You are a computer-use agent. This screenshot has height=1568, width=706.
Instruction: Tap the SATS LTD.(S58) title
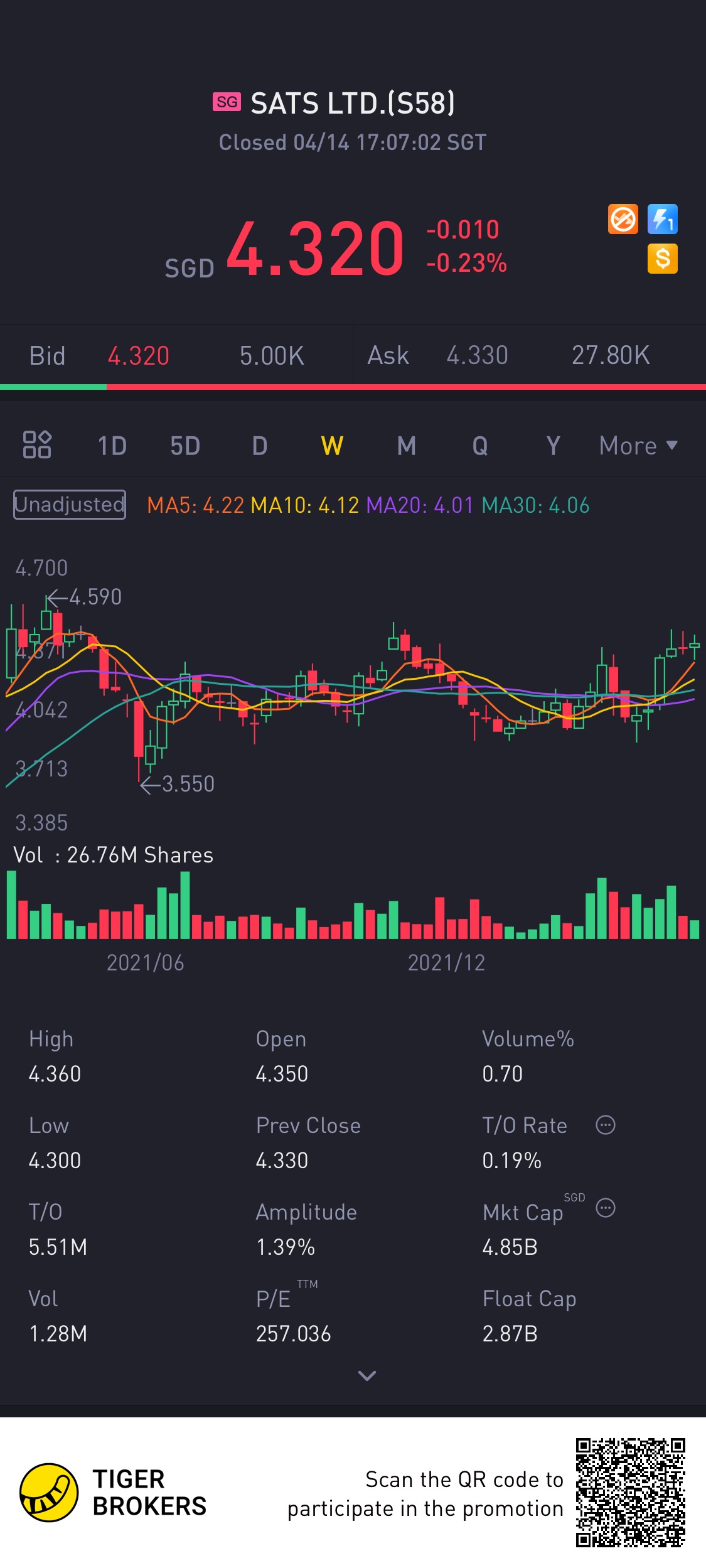[x=353, y=103]
